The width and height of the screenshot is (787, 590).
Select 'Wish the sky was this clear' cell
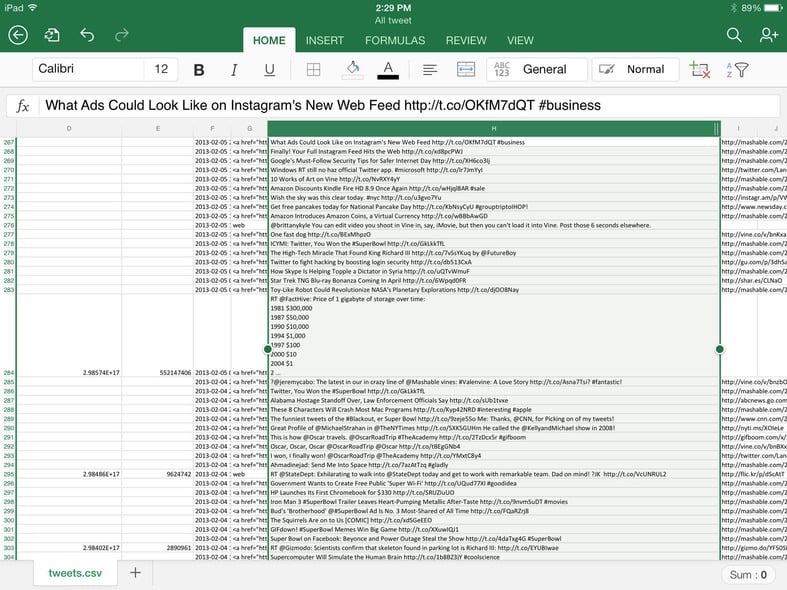tap(494, 198)
